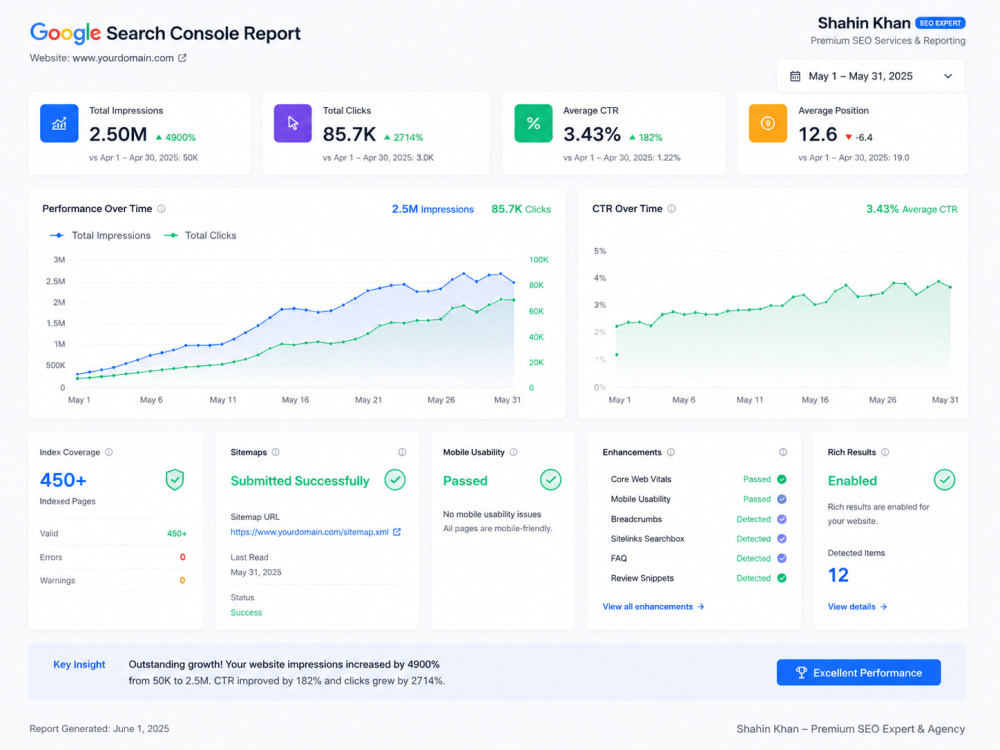1000x750 pixels.
Task: Open the View all enhancements link
Action: click(x=653, y=607)
